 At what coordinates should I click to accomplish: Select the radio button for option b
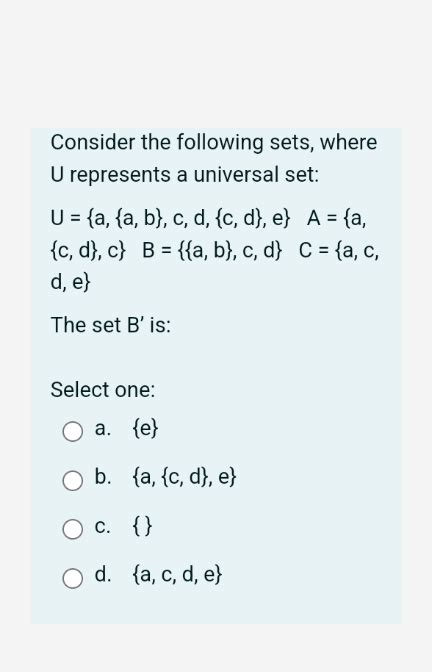tap(72, 480)
